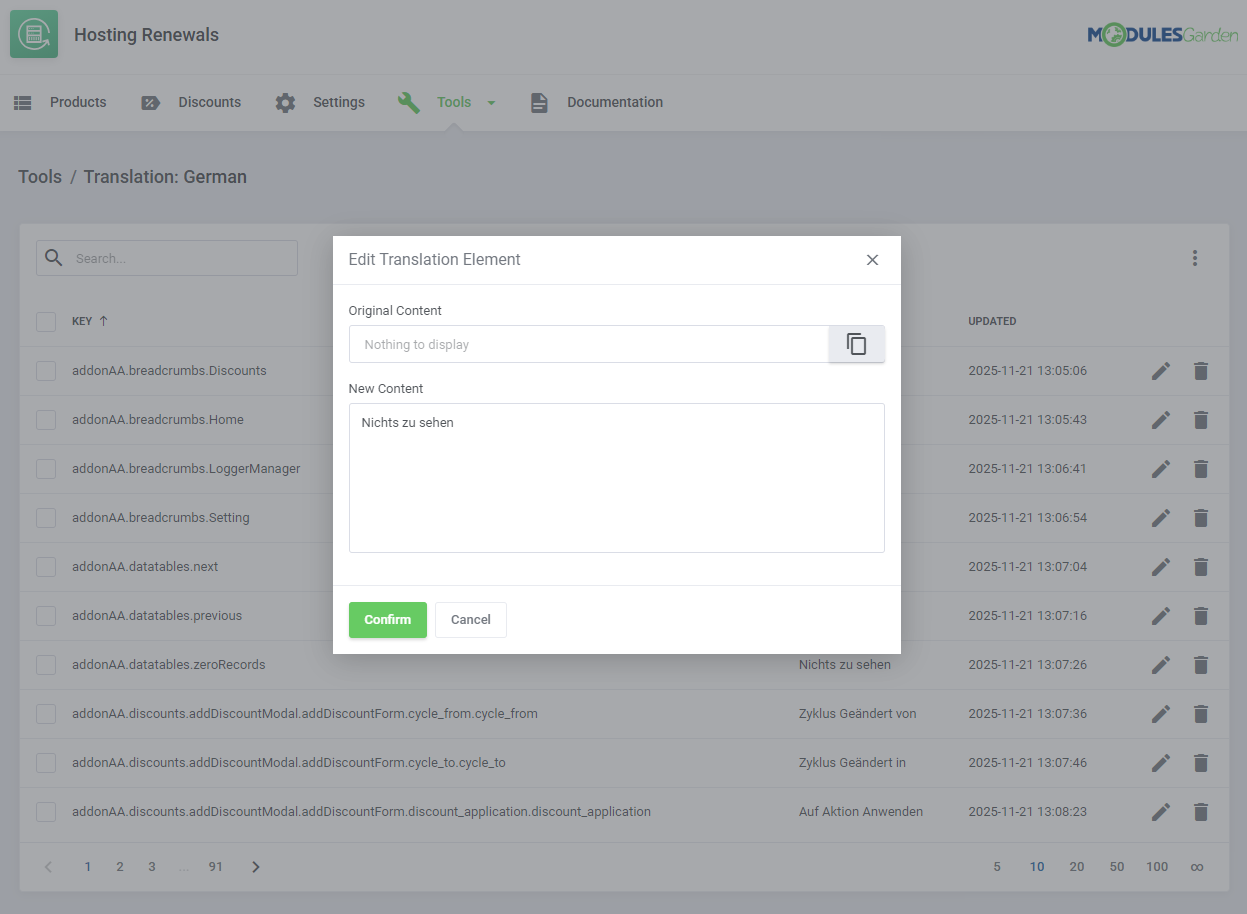Select the checkbox beside addonAA.datatables.zeroRecords
The height and width of the screenshot is (914, 1247).
pyautogui.click(x=45, y=664)
